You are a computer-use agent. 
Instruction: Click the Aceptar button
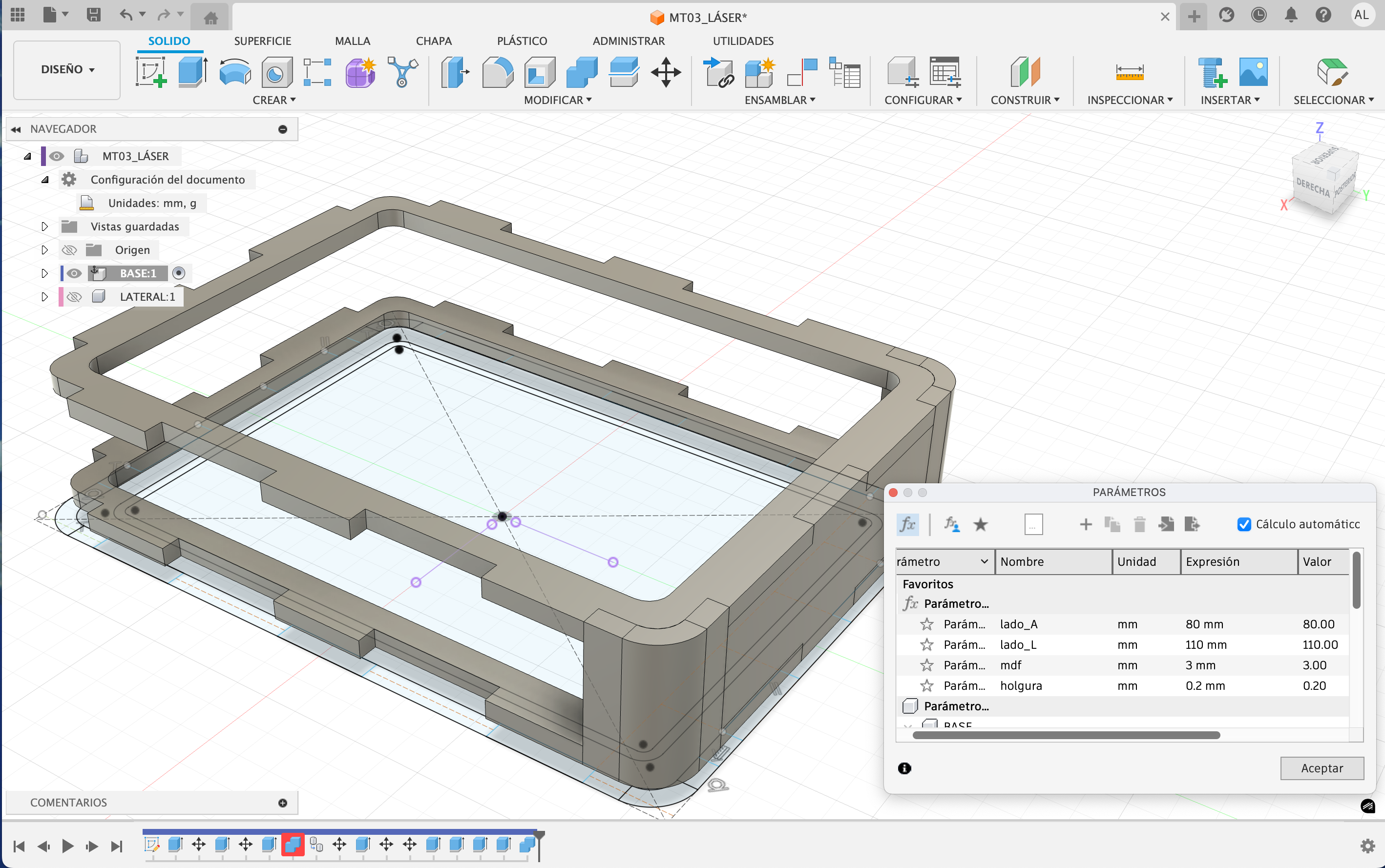[1321, 768]
